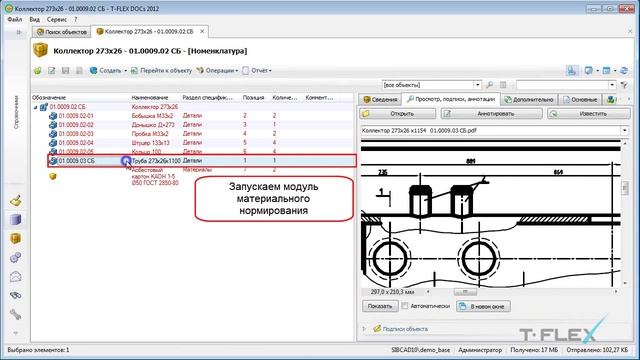The height and width of the screenshot is (360, 640).
Task: Click the Аннотировать button
Action: 491,114
